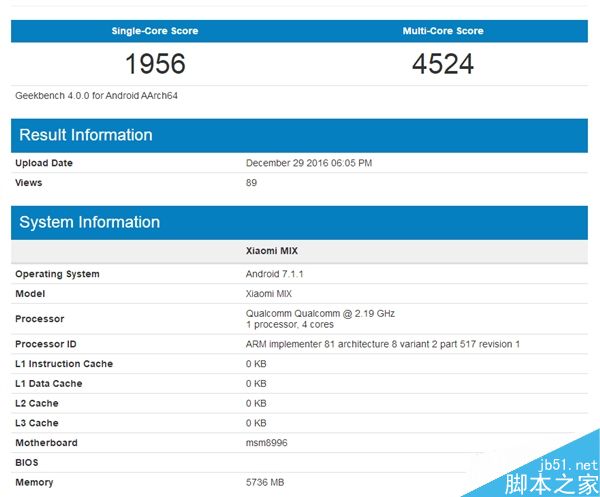Screen dimensions: 600x497
Task: Click the L2 Cache label
Action: coord(37,404)
